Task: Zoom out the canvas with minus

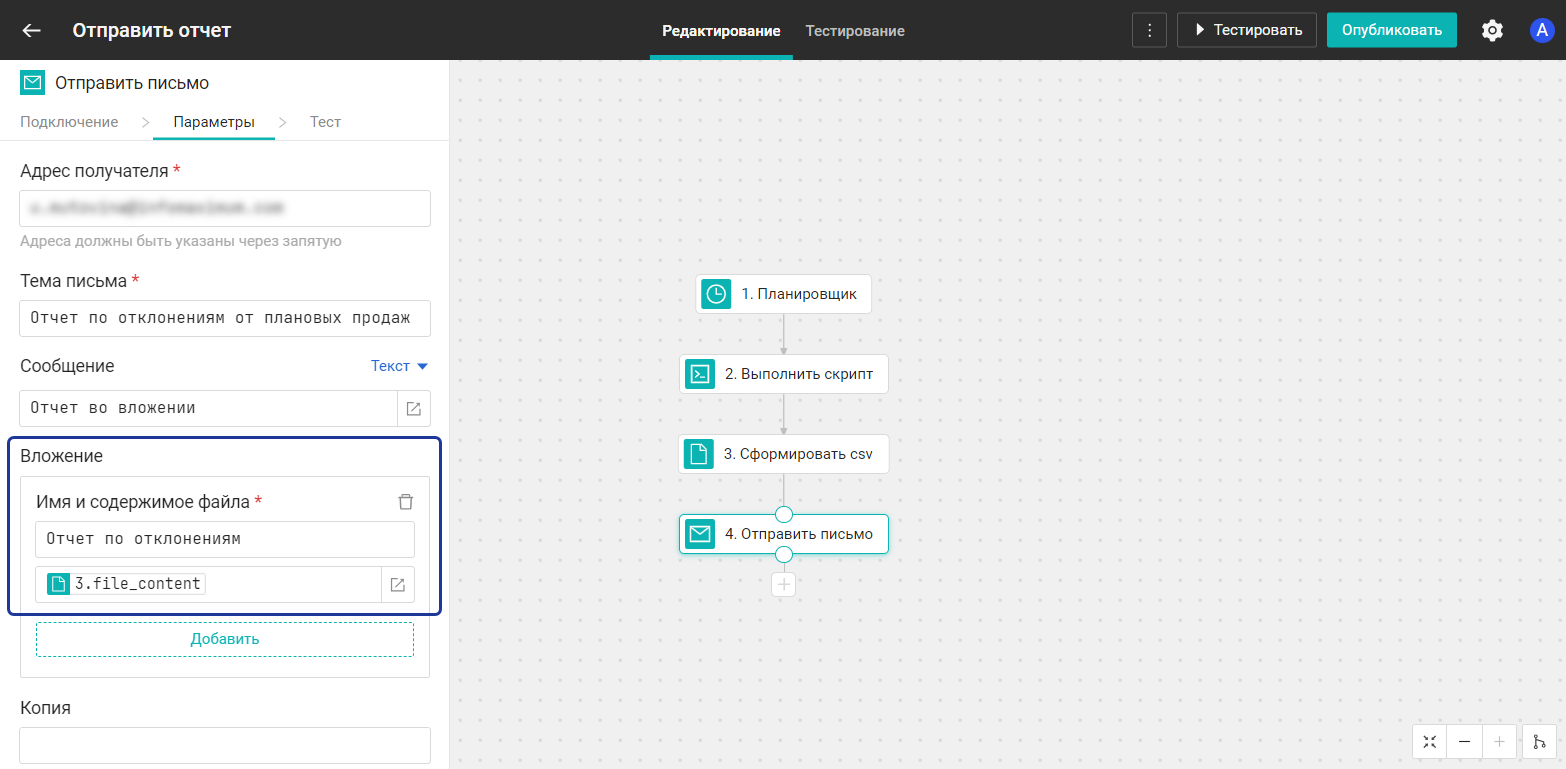Action: click(x=1464, y=742)
